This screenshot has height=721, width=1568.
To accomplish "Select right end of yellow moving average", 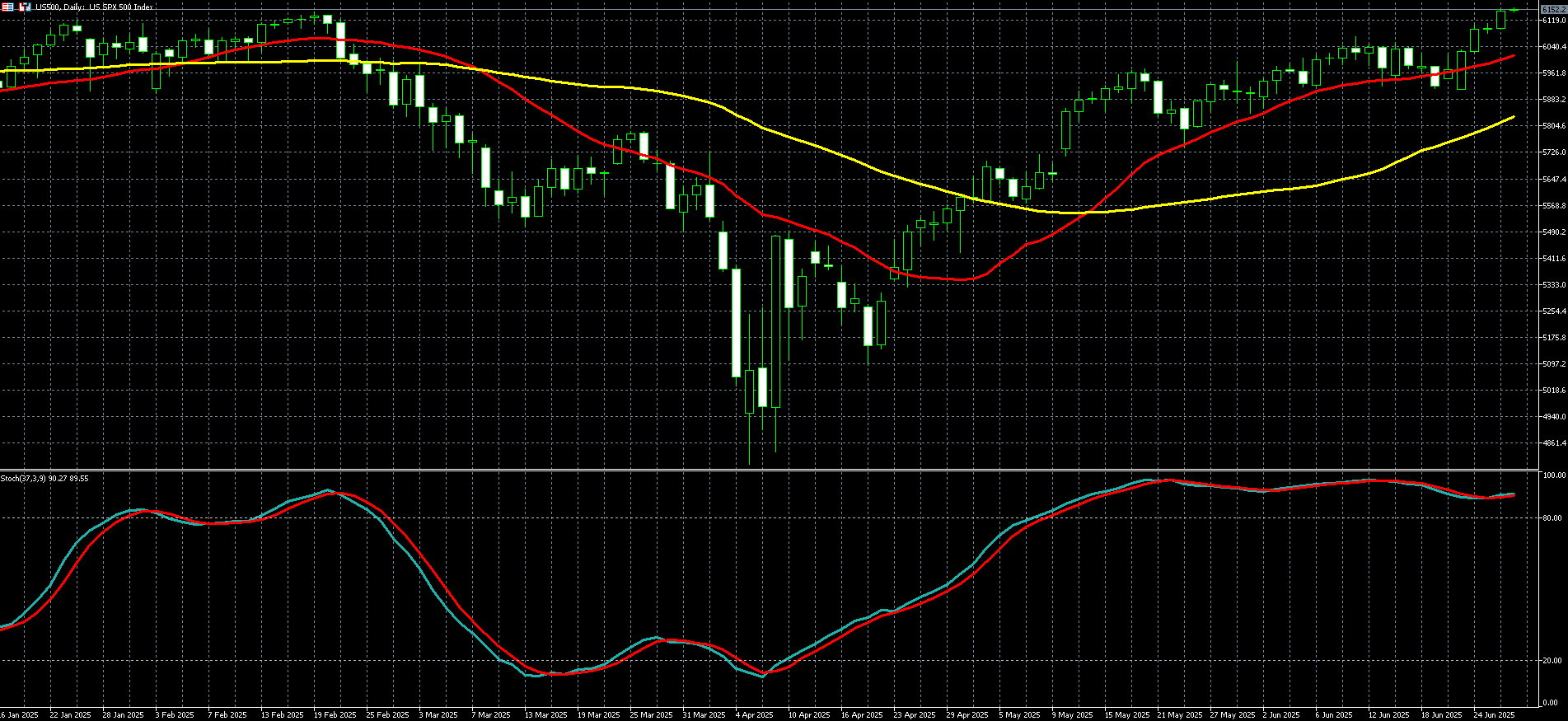I will point(1514,117).
